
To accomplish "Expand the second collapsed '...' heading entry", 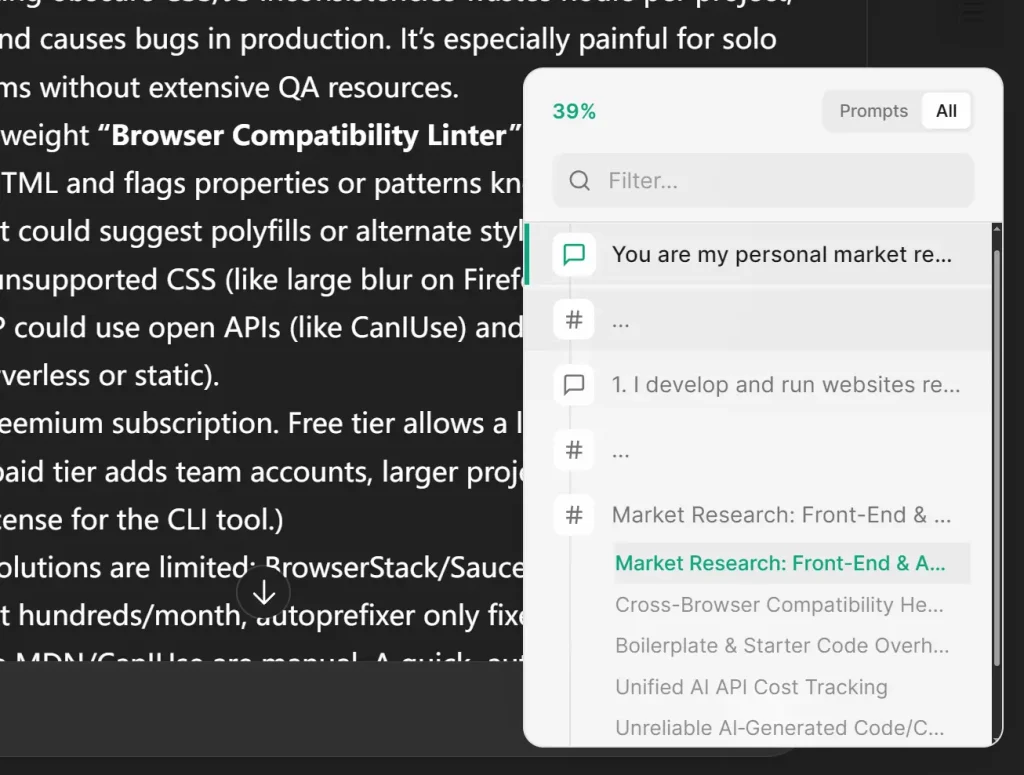I will (621, 450).
